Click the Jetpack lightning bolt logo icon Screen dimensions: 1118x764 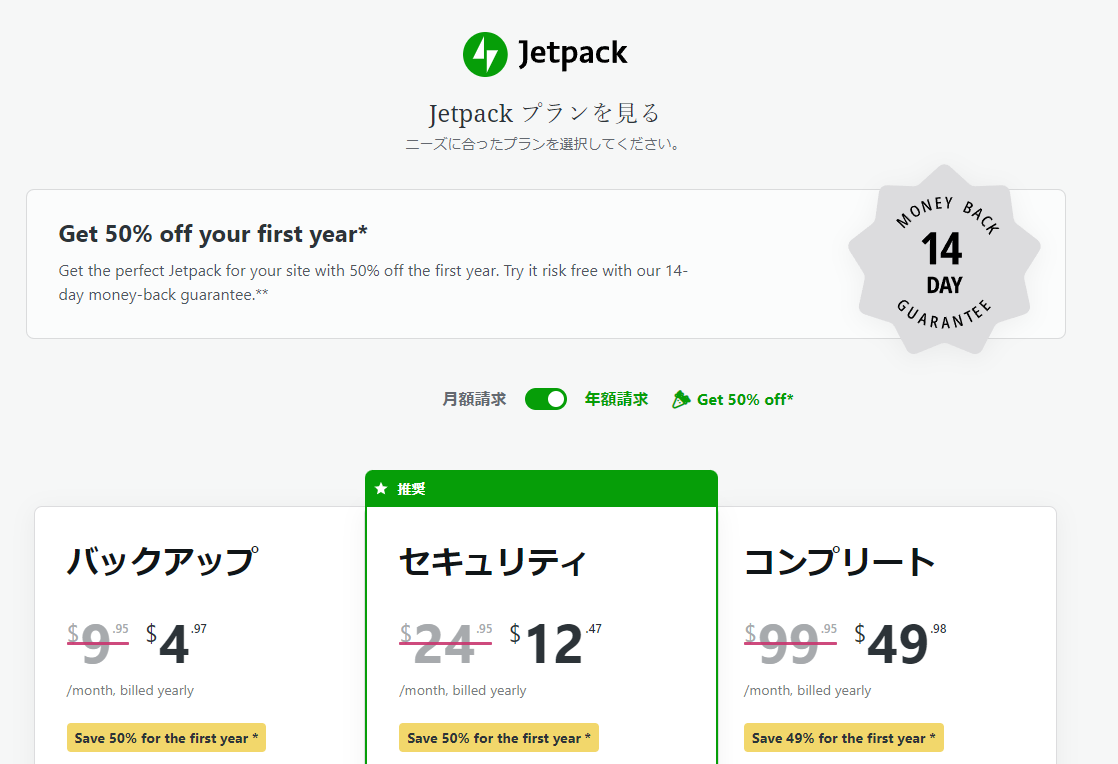pos(485,54)
